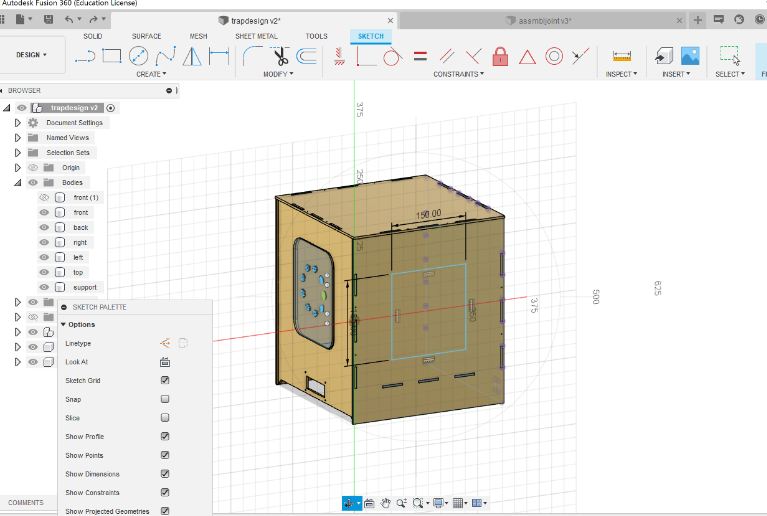Viewport: 767px width, 516px height.
Task: Click the Look At icon in Sketch Palette
Action: (x=165, y=362)
